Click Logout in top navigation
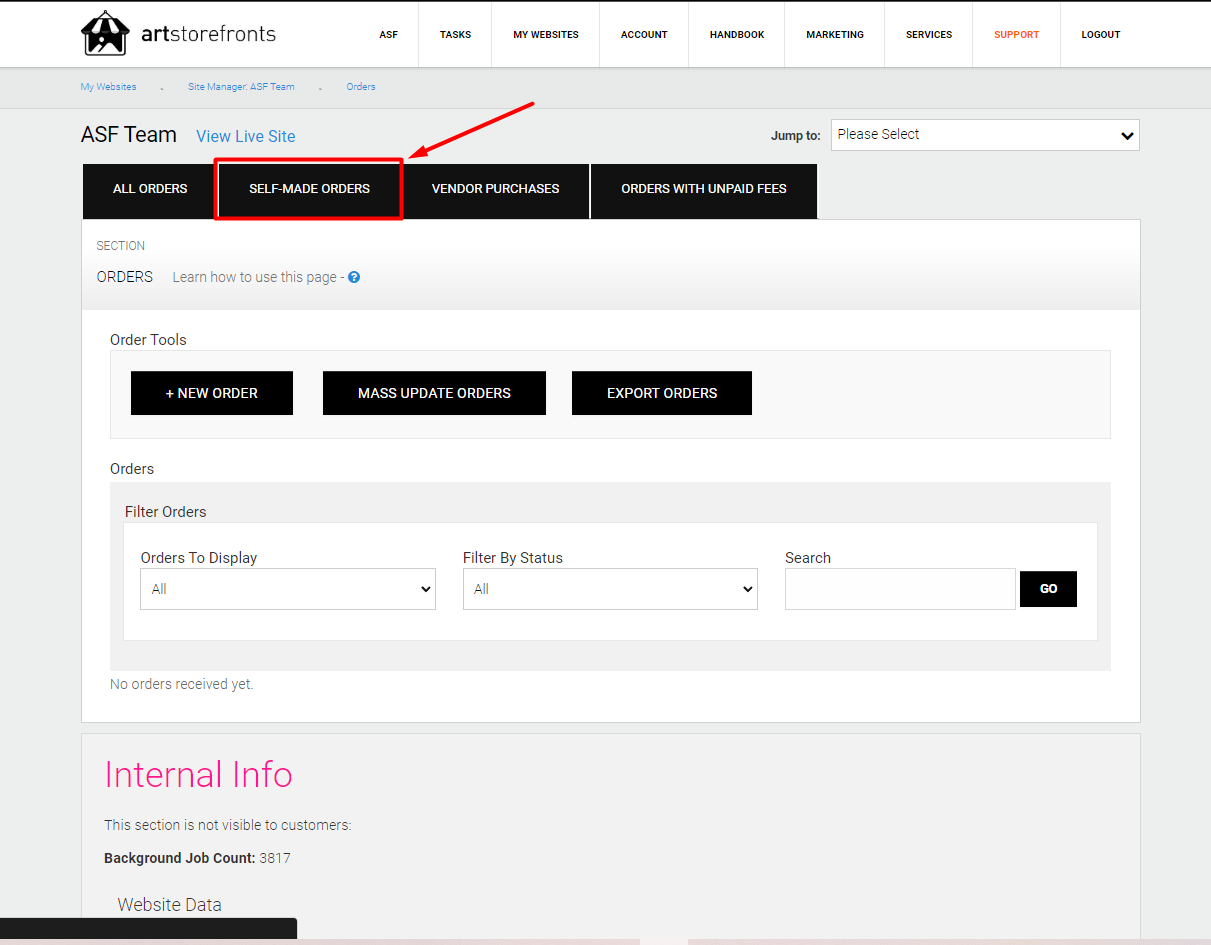Screen dimensions: 1211x945 (x=1101, y=34)
